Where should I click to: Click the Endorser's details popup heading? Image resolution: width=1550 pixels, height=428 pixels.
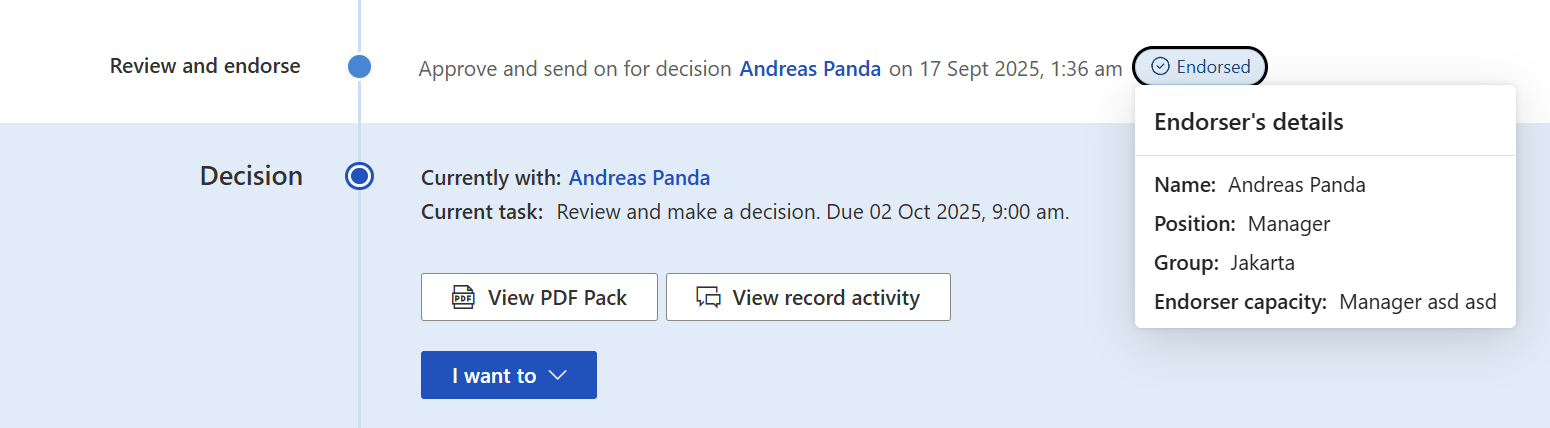click(x=1248, y=122)
